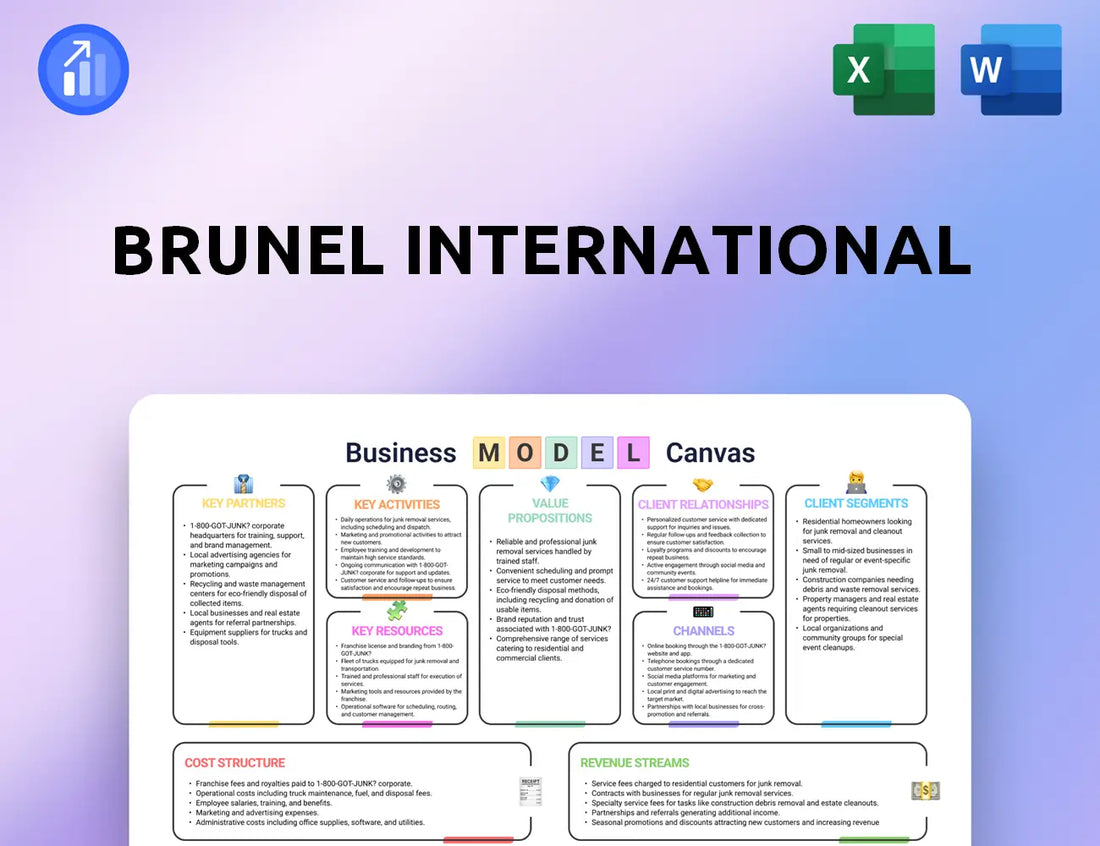Click the word Business in canvas title
This screenshot has height=846, width=1100.
401,453
